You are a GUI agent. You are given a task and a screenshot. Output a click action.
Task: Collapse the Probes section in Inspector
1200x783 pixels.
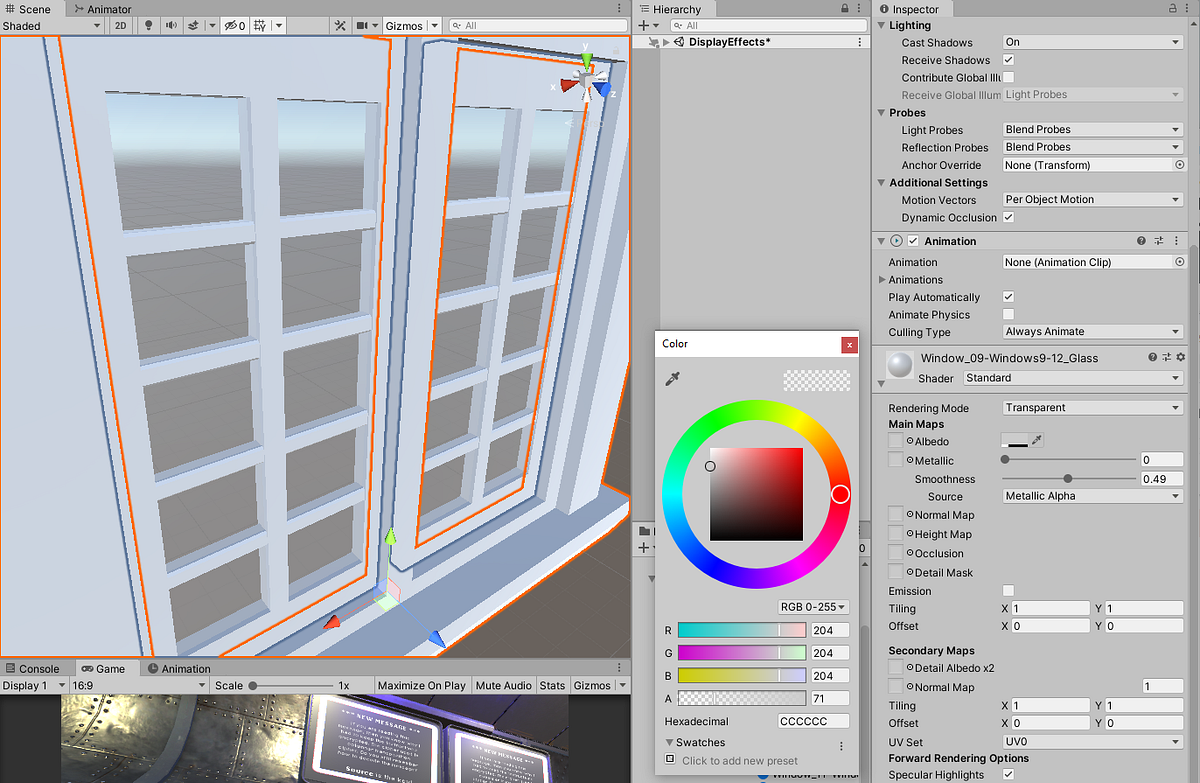(880, 112)
